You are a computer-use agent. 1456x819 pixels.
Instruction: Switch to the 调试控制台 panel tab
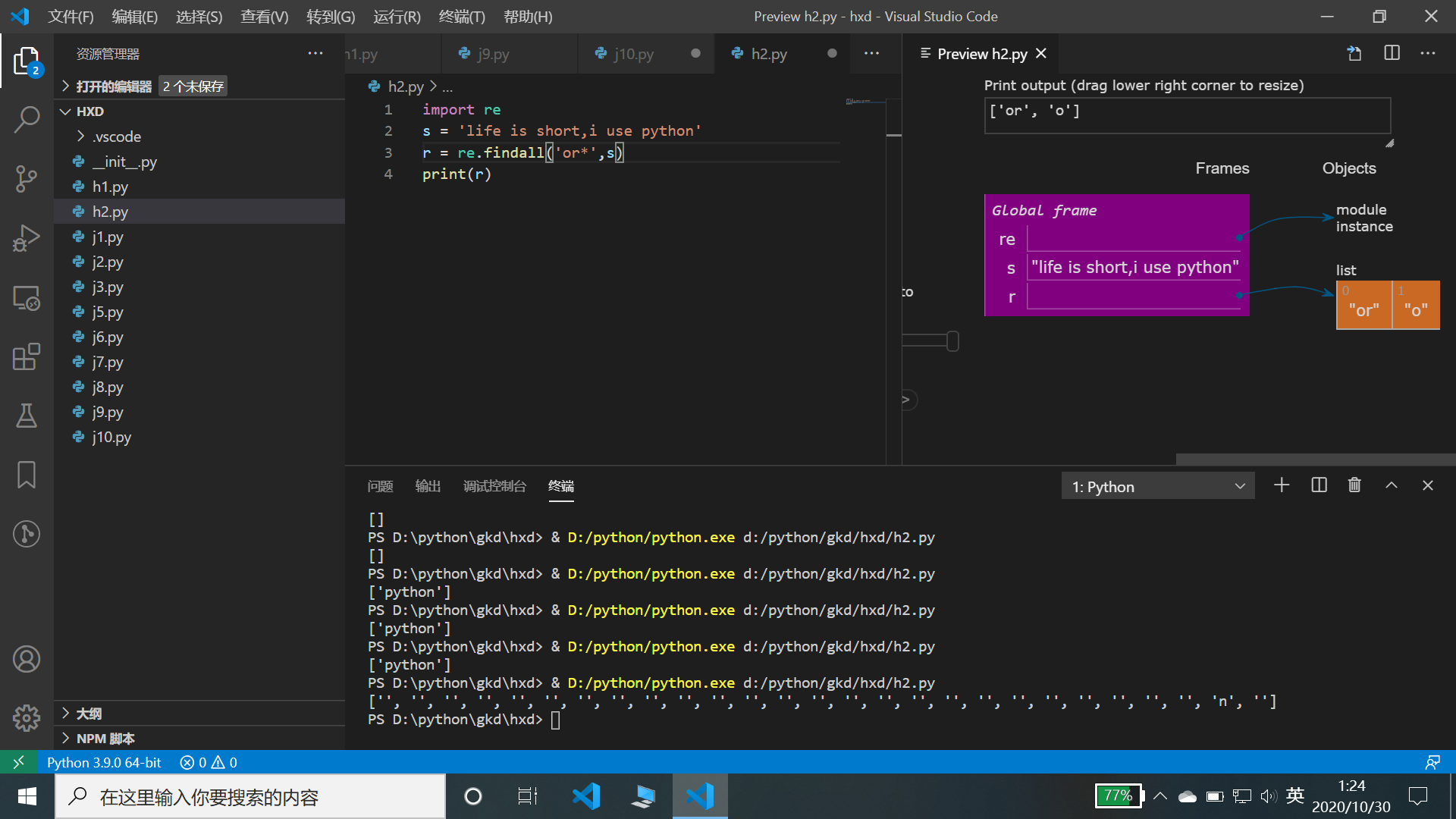494,486
